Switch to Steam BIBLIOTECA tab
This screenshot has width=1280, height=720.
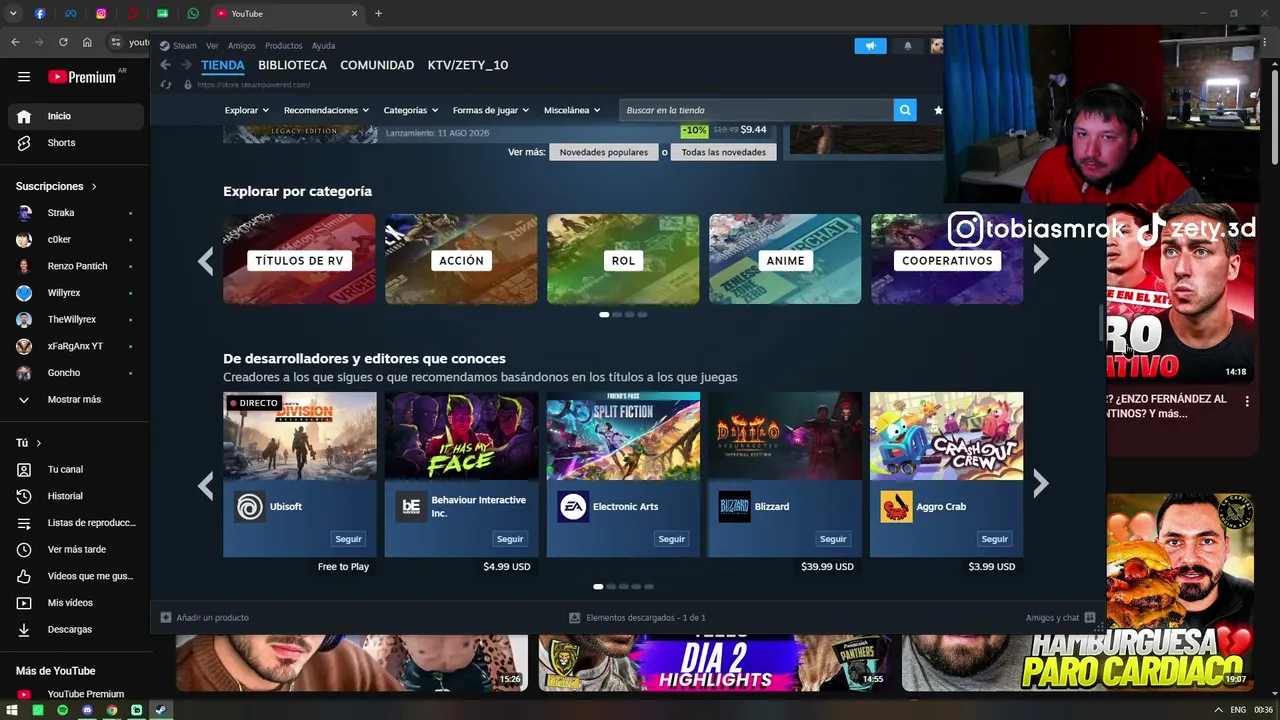point(292,65)
